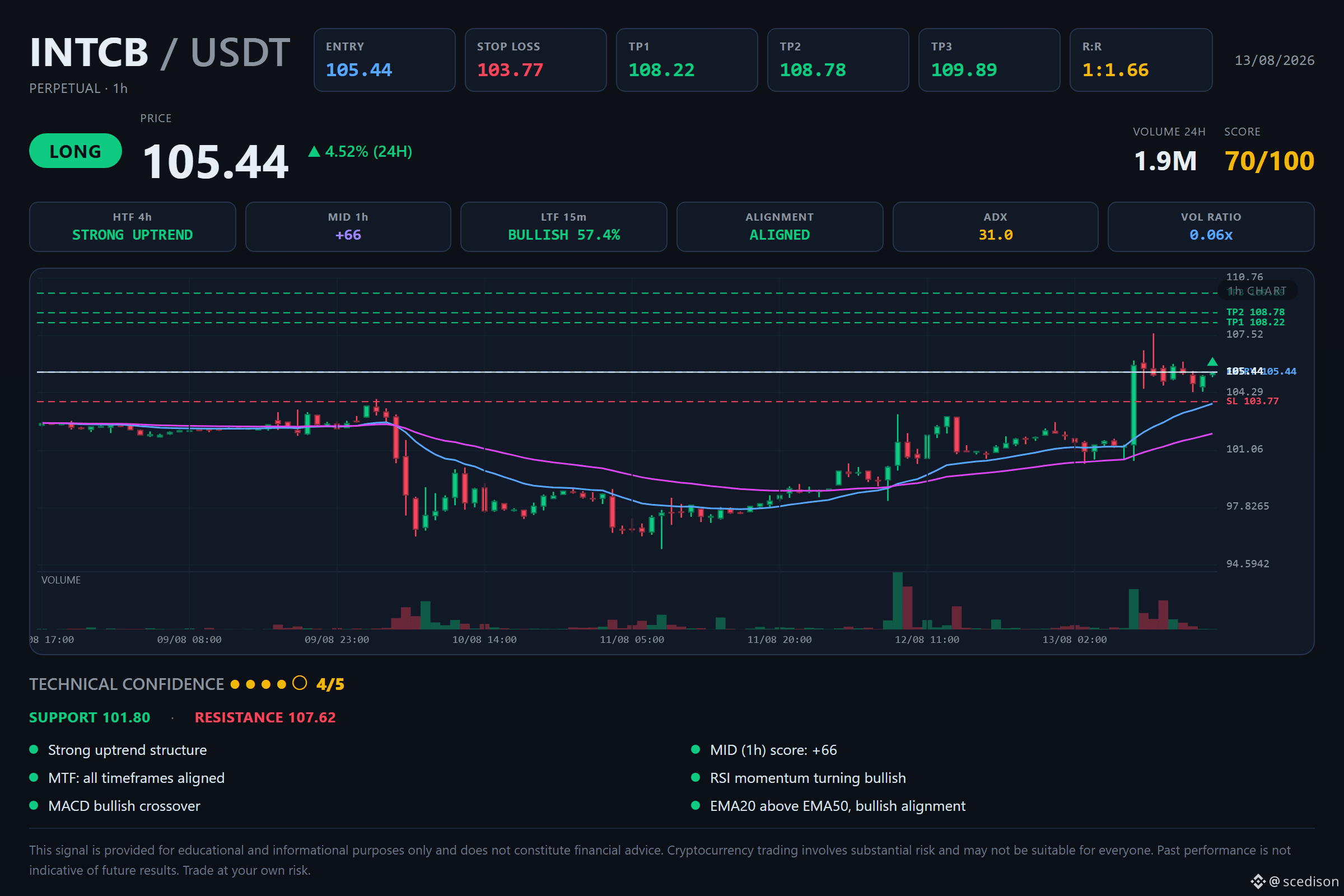Click the 1h CHART badge

point(1258,291)
